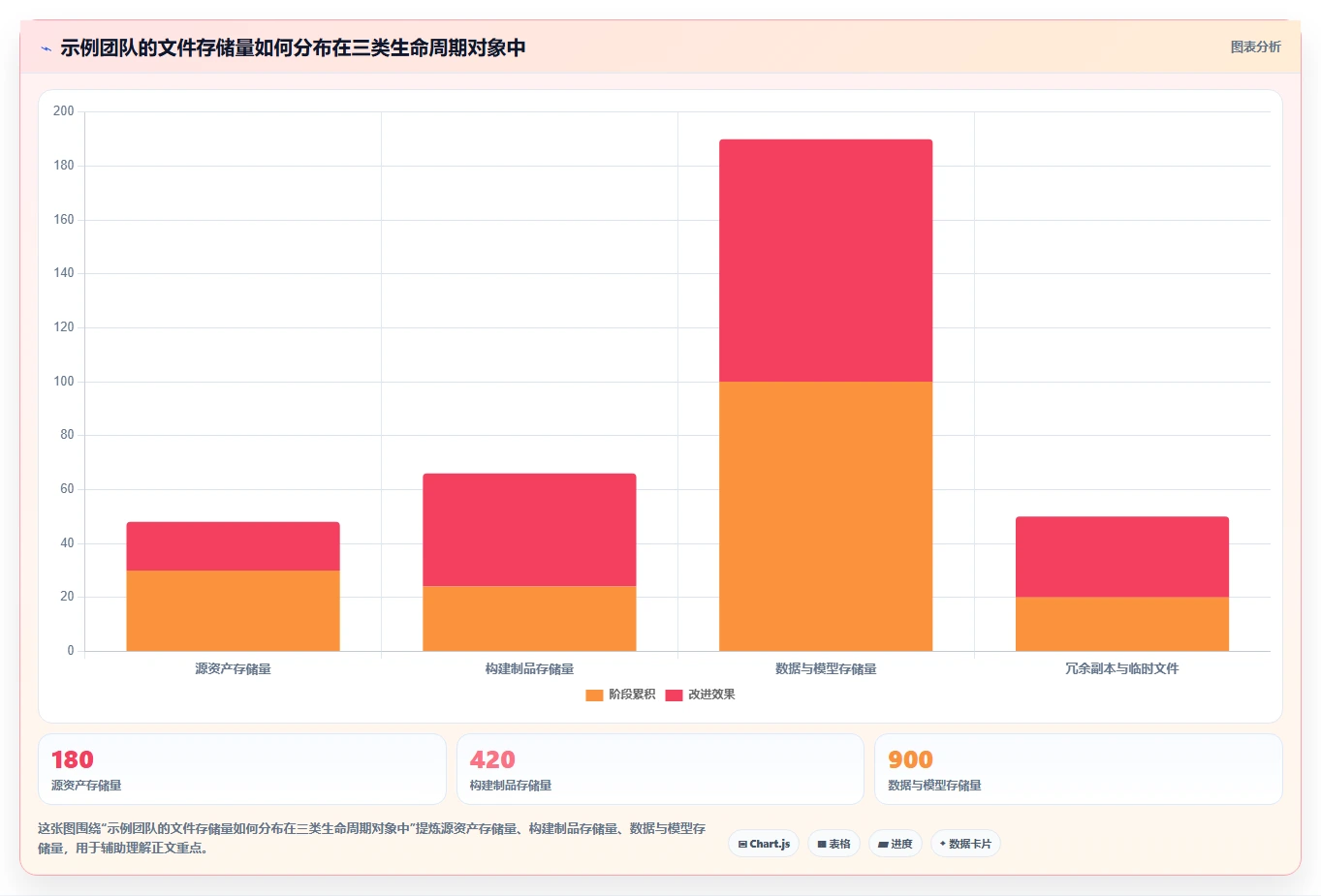The width and height of the screenshot is (1321, 896).
Task: Click the red 源资产存储量 bar segment
Action: (233, 546)
